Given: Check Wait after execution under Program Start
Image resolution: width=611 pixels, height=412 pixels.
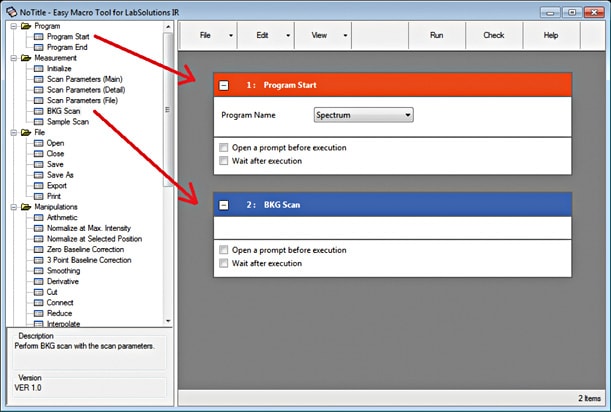Looking at the screenshot, I should [x=223, y=160].
